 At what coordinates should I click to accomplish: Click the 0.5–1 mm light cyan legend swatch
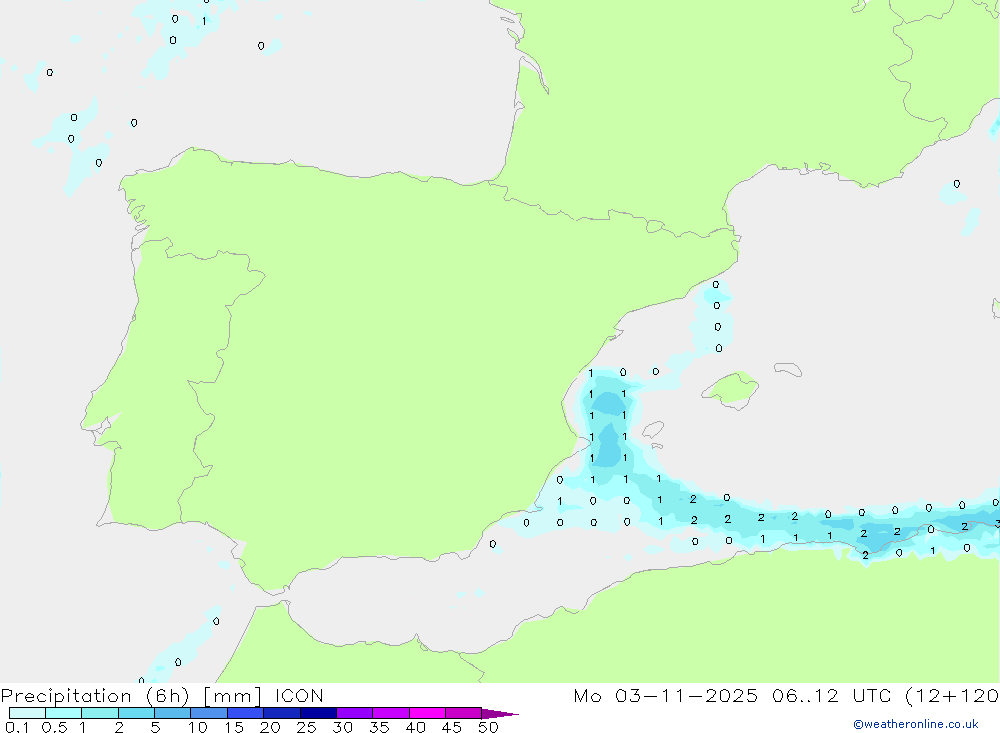(x=63, y=713)
